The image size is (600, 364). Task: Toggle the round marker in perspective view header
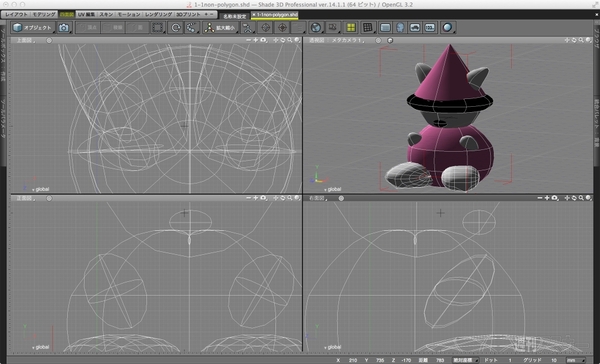pos(378,41)
